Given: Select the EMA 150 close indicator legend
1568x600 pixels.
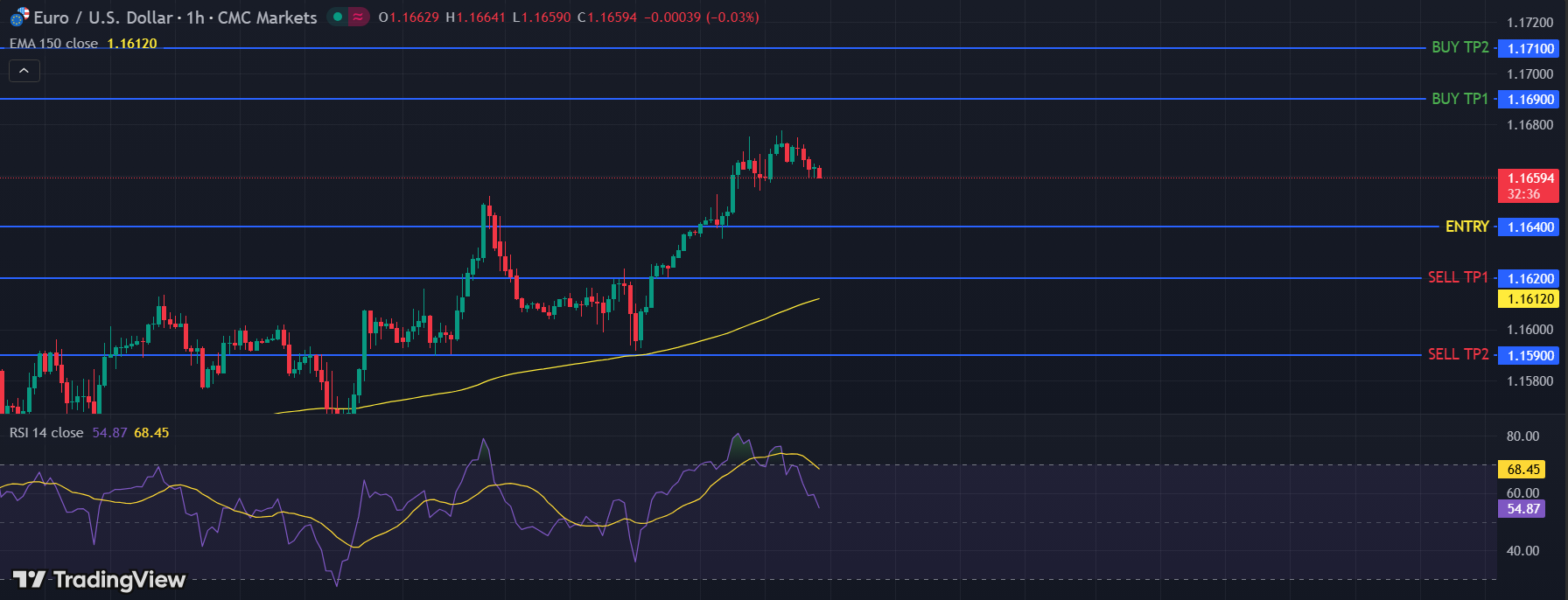Looking at the screenshot, I should 54,44.
